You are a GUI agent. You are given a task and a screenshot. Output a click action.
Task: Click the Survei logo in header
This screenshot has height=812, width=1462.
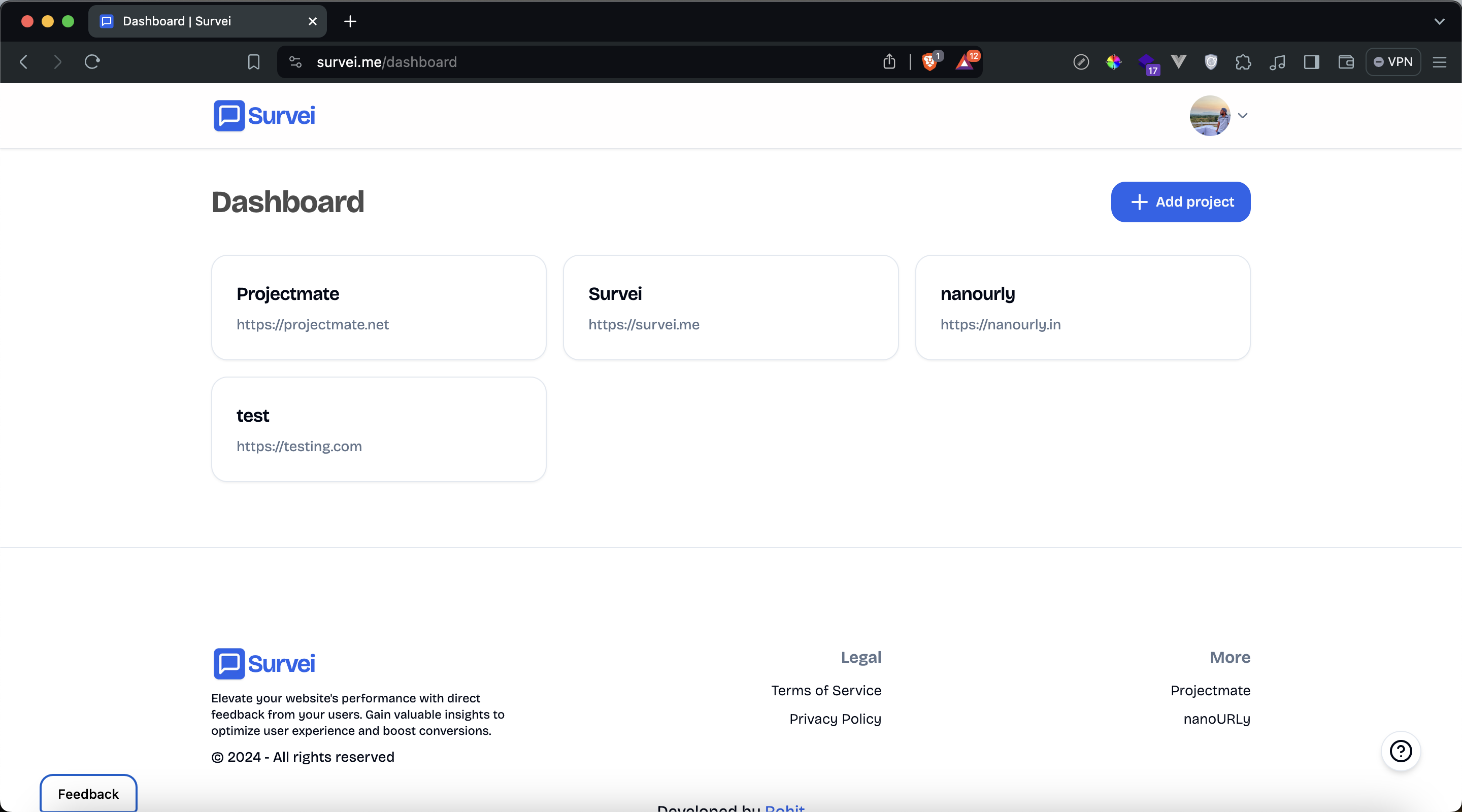(264, 116)
